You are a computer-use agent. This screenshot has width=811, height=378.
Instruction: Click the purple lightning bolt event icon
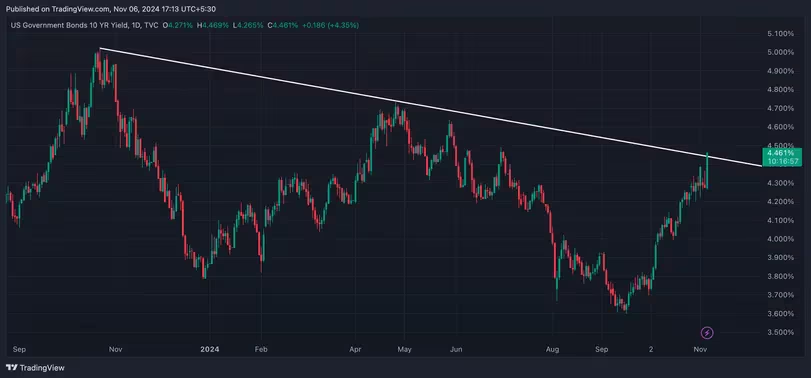click(707, 333)
